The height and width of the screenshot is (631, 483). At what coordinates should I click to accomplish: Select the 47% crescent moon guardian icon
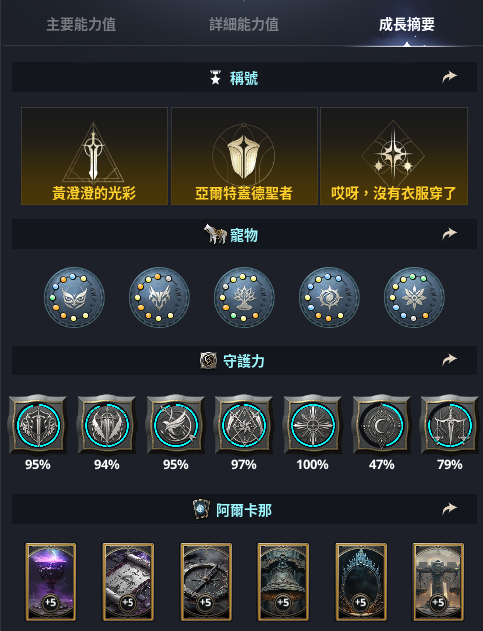[x=381, y=425]
